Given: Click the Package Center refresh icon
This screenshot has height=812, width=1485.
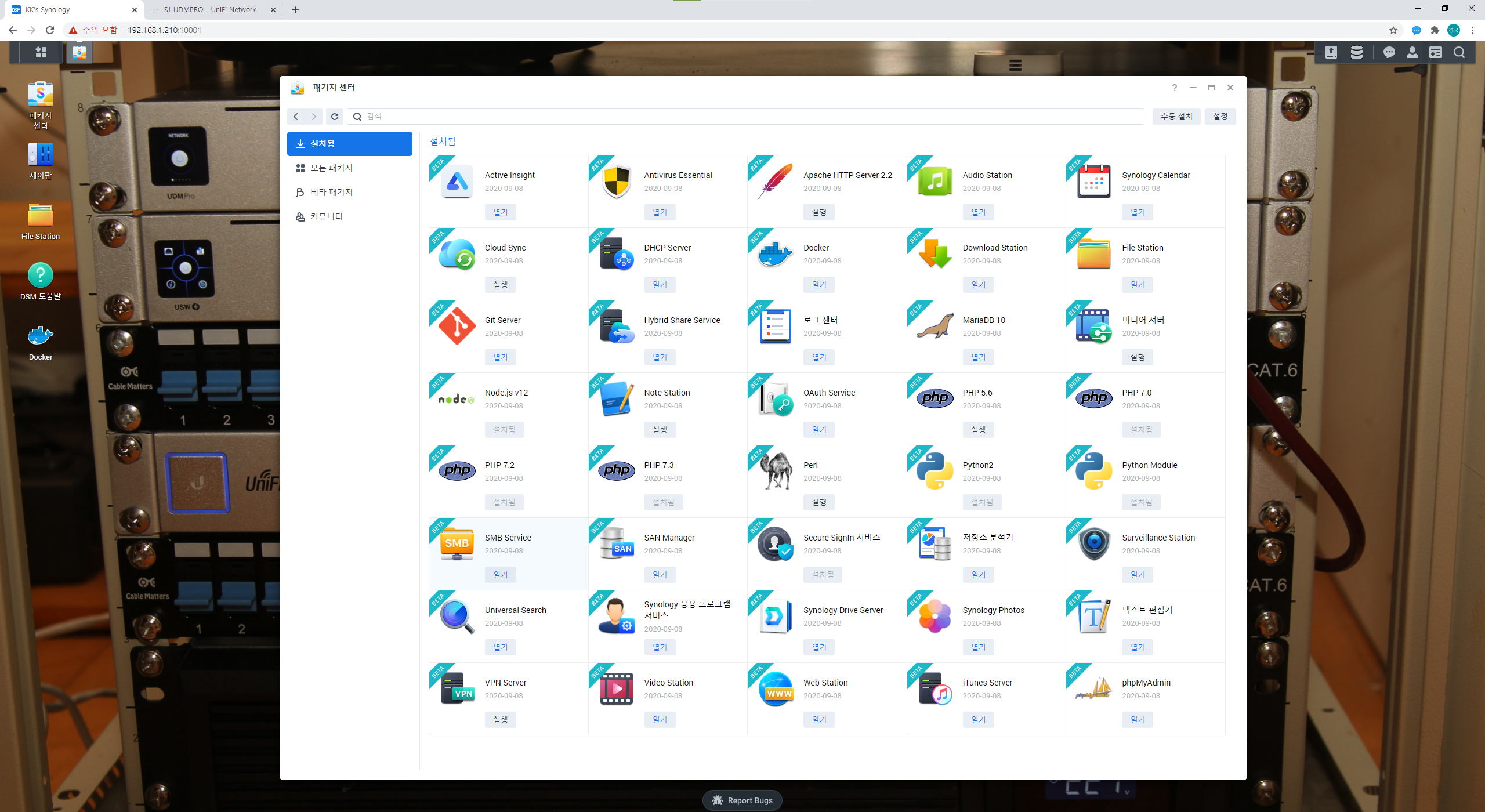Looking at the screenshot, I should click(335, 117).
